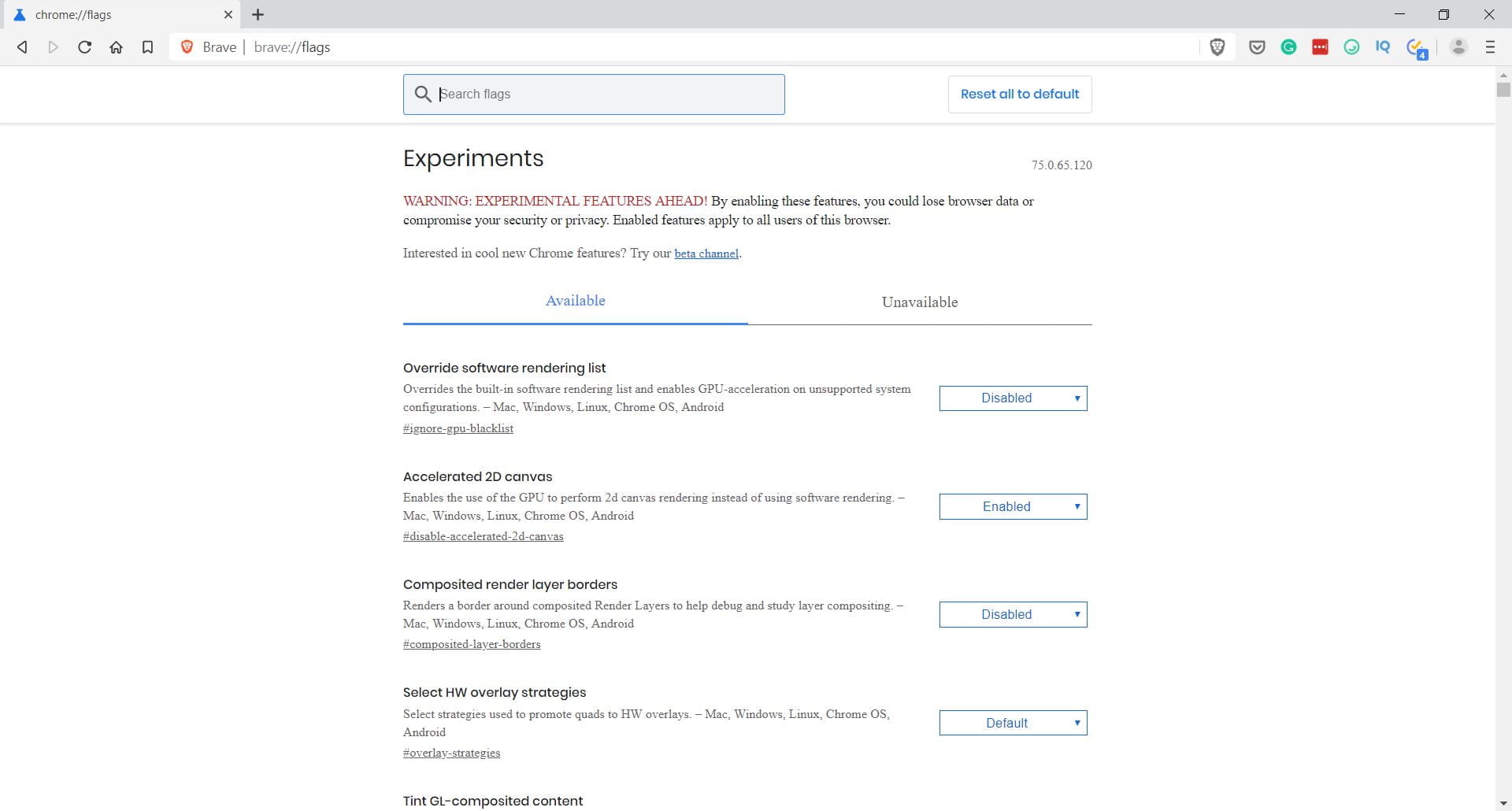Open the #ignore-gpu-blacklist anchor link
1512x811 pixels.
(458, 428)
